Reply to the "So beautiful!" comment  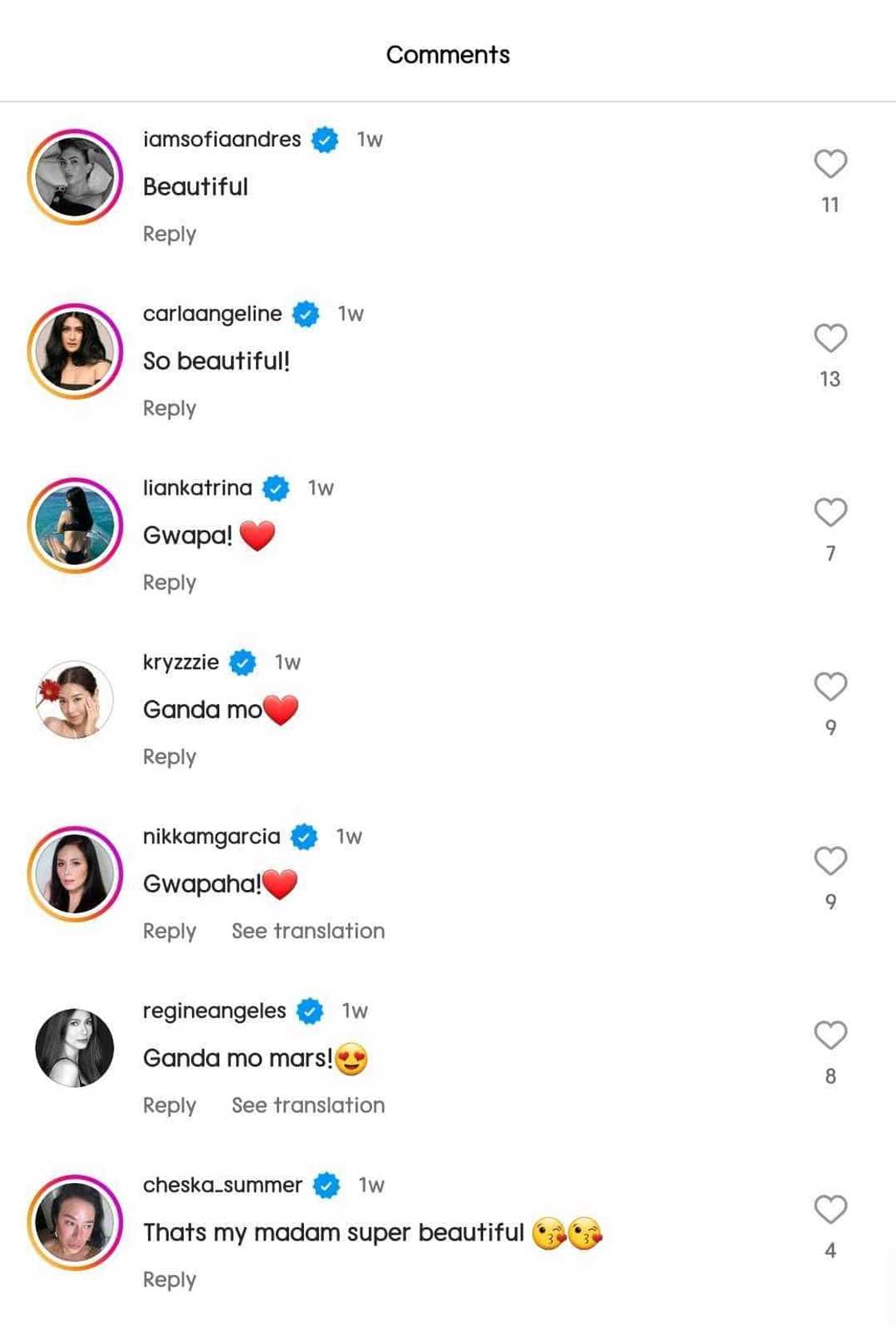point(170,409)
